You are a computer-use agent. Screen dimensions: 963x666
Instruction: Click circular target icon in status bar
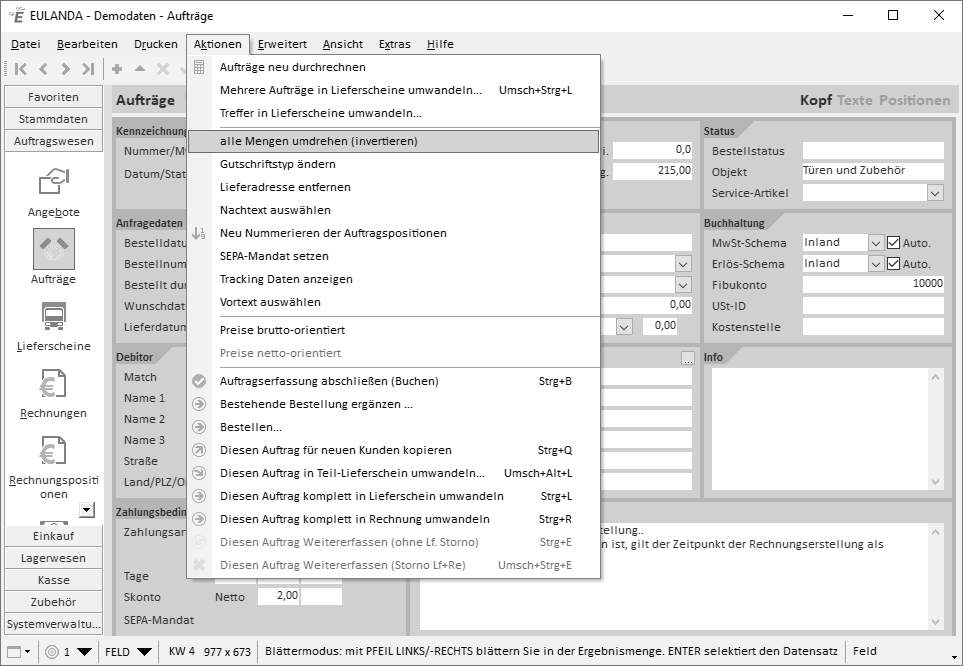[52, 652]
